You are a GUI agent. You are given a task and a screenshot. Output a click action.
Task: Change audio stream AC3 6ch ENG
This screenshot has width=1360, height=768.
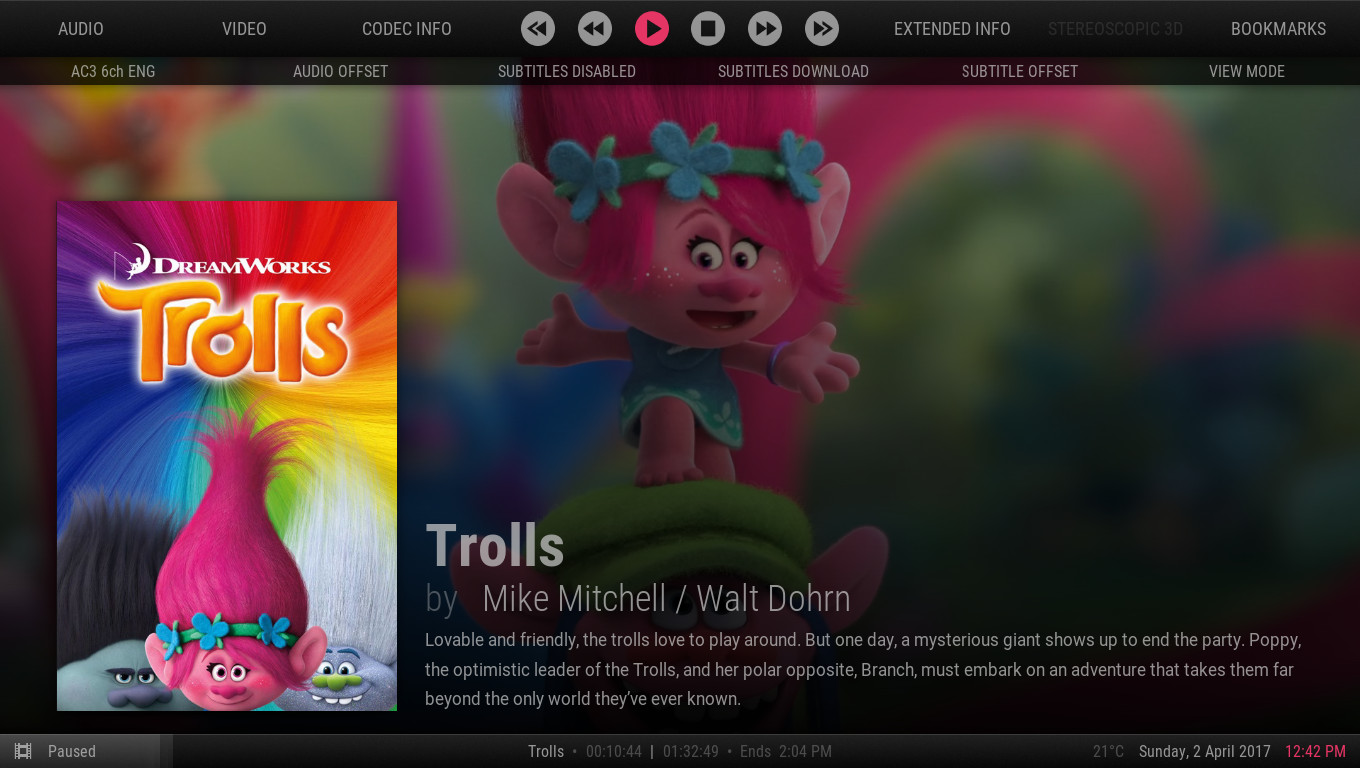point(113,71)
